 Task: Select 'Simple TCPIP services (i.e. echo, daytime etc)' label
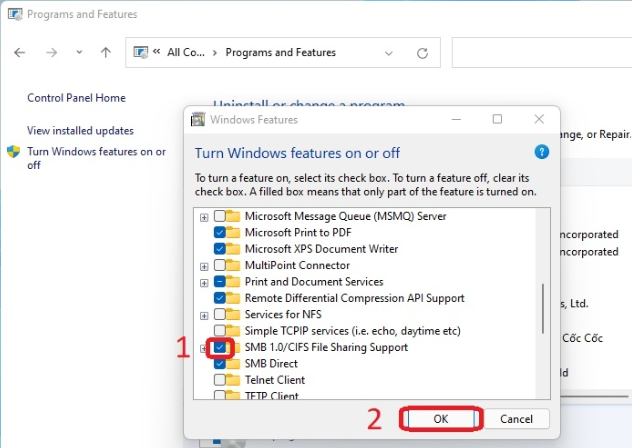tap(353, 331)
